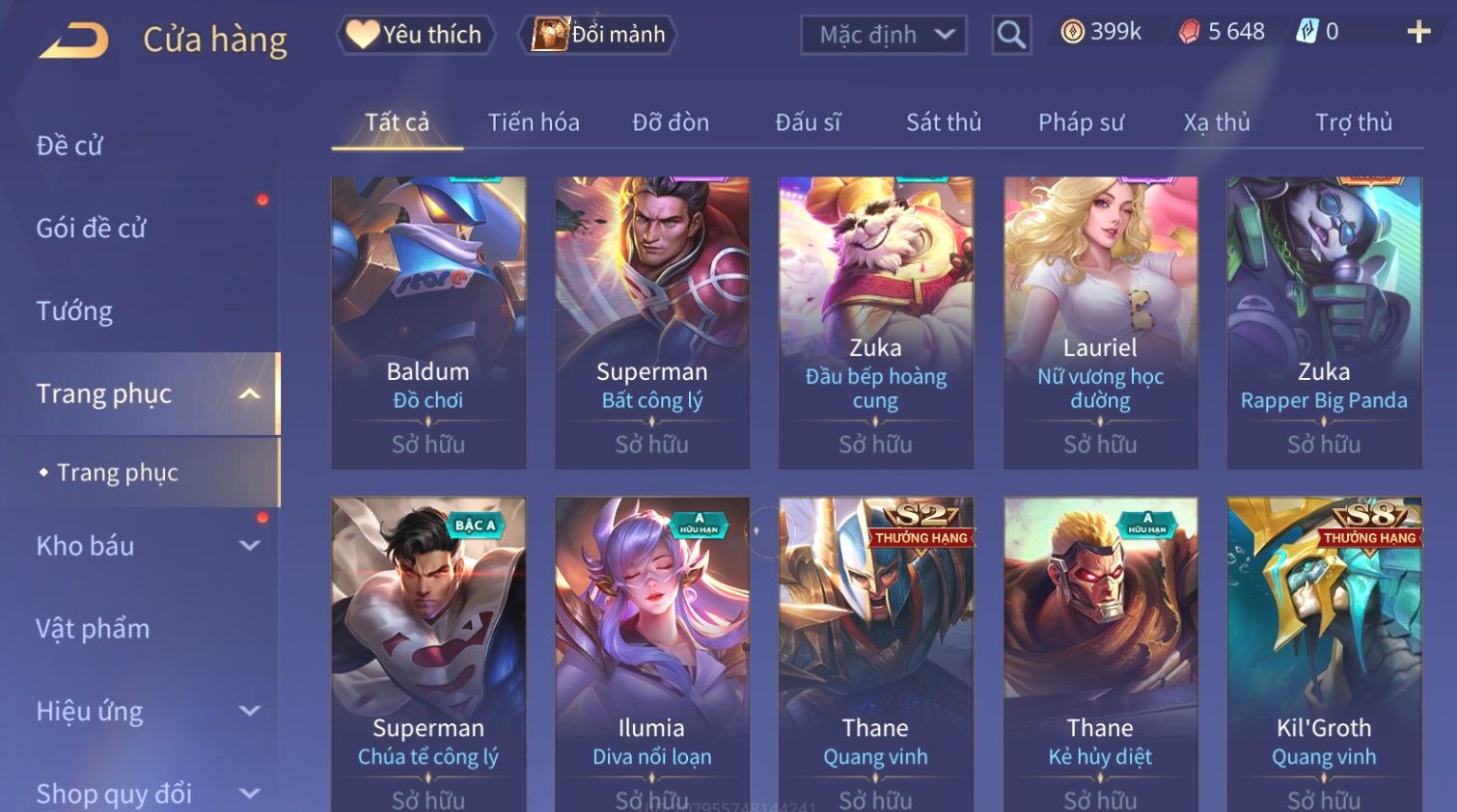Go back using the golden arrow icon
Viewport: 1457px width, 812px height.
[74, 40]
